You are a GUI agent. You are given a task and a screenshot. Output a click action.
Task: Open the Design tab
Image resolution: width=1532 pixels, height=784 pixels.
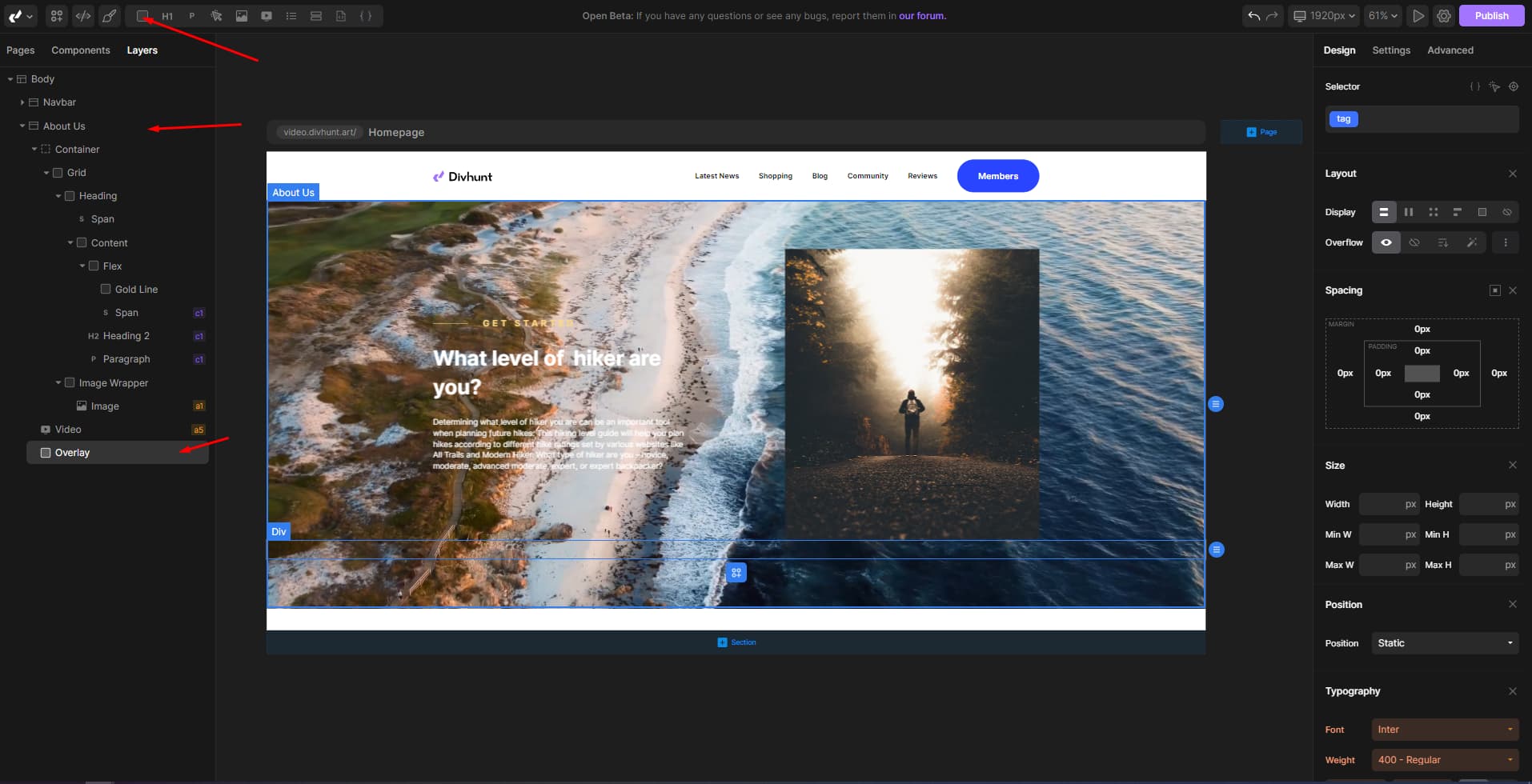coord(1339,50)
